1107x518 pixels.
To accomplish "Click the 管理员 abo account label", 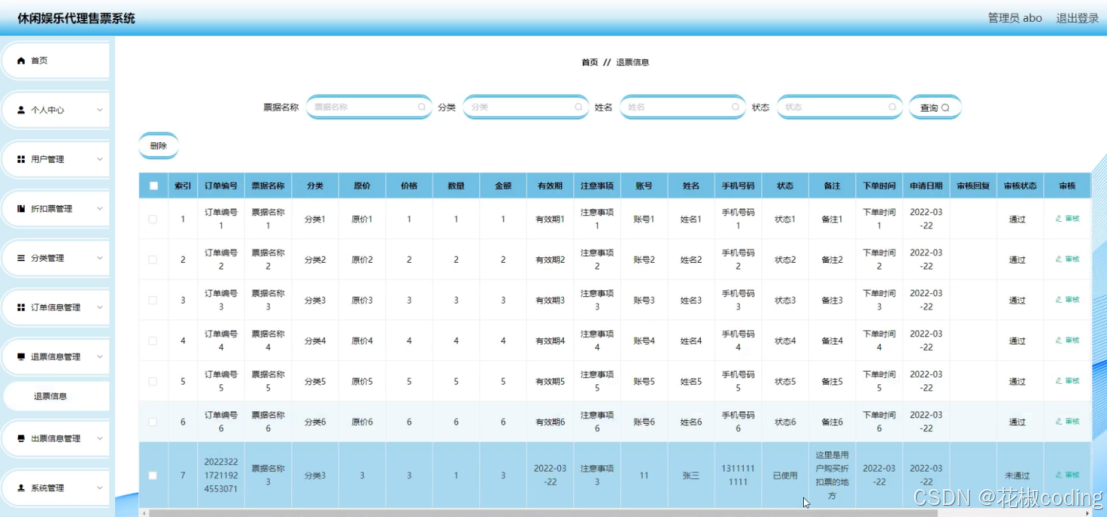I will pos(1015,18).
